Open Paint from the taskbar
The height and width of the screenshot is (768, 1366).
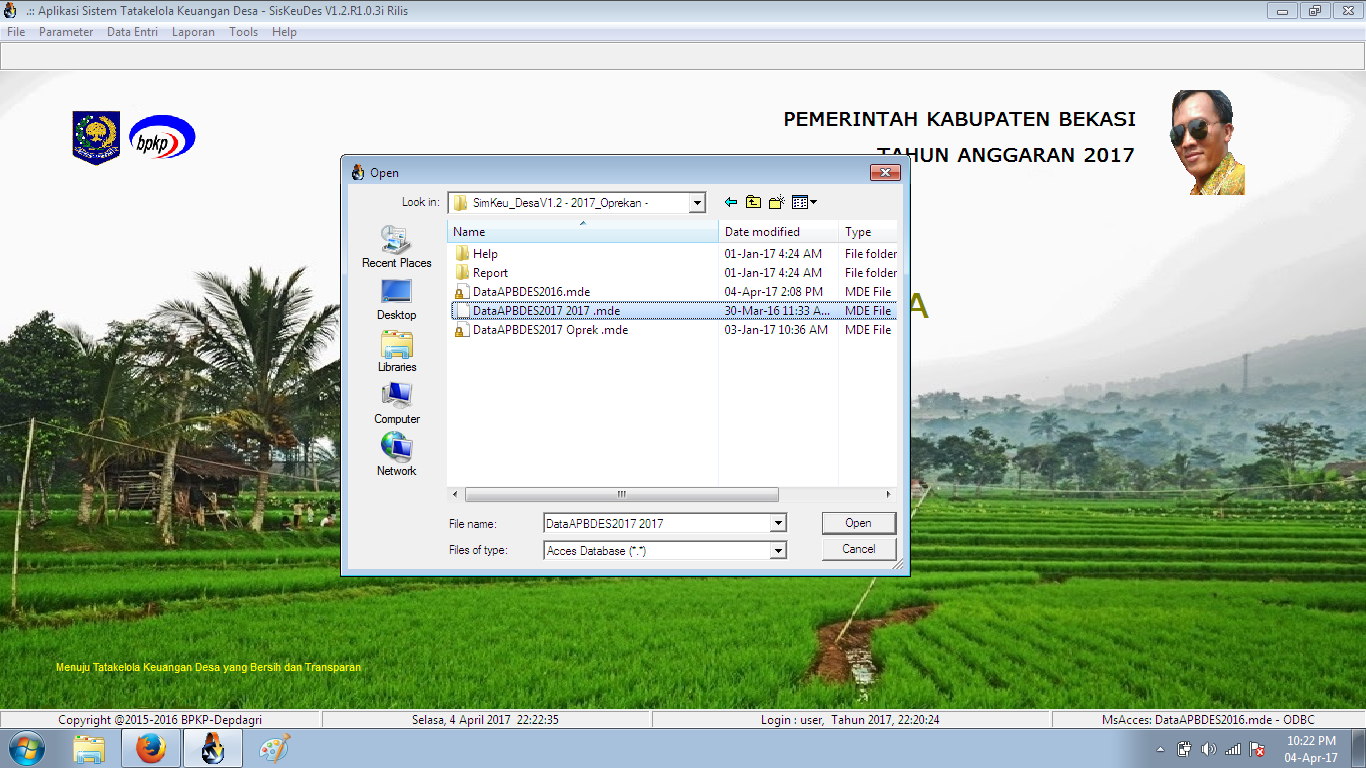273,748
